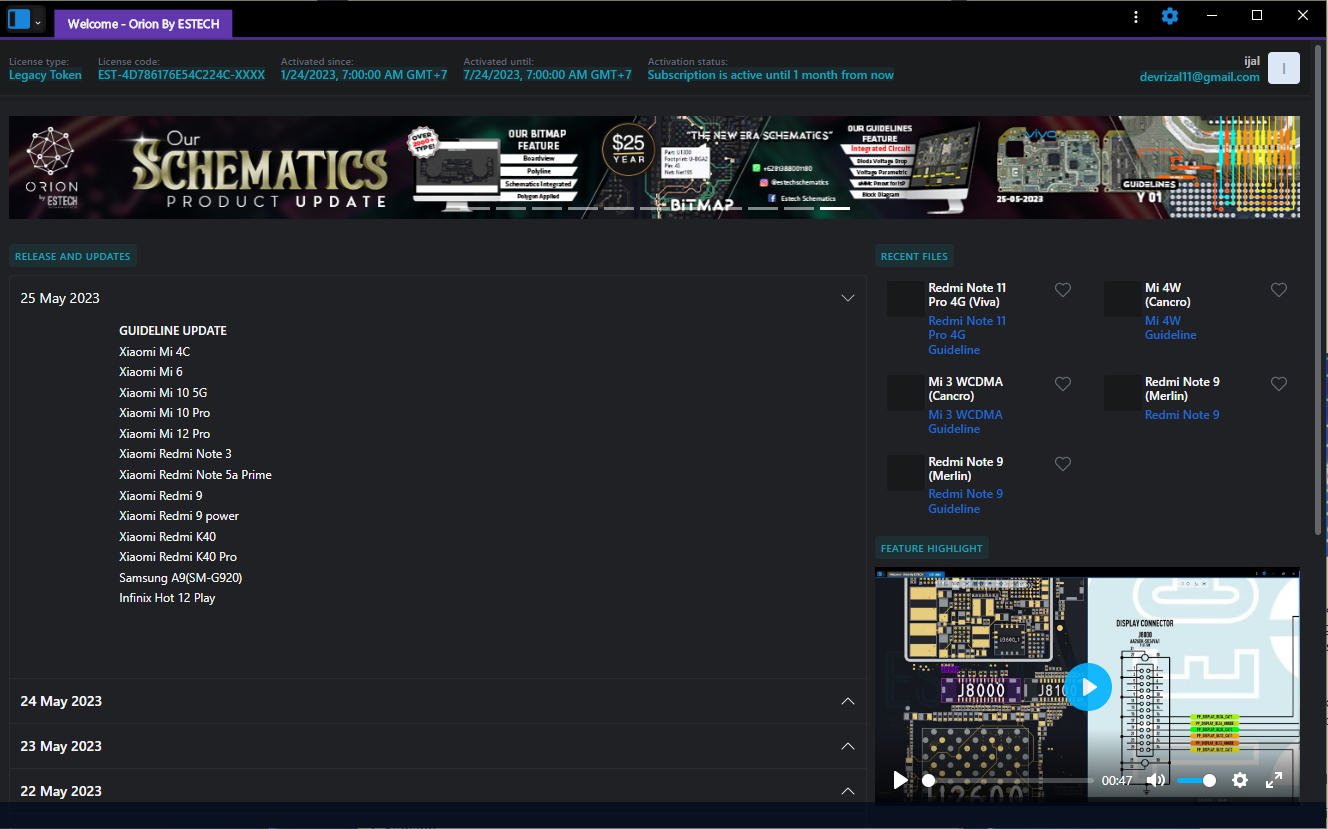1328x829 pixels.
Task: Open the three-dot more options menu
Action: pos(1136,17)
